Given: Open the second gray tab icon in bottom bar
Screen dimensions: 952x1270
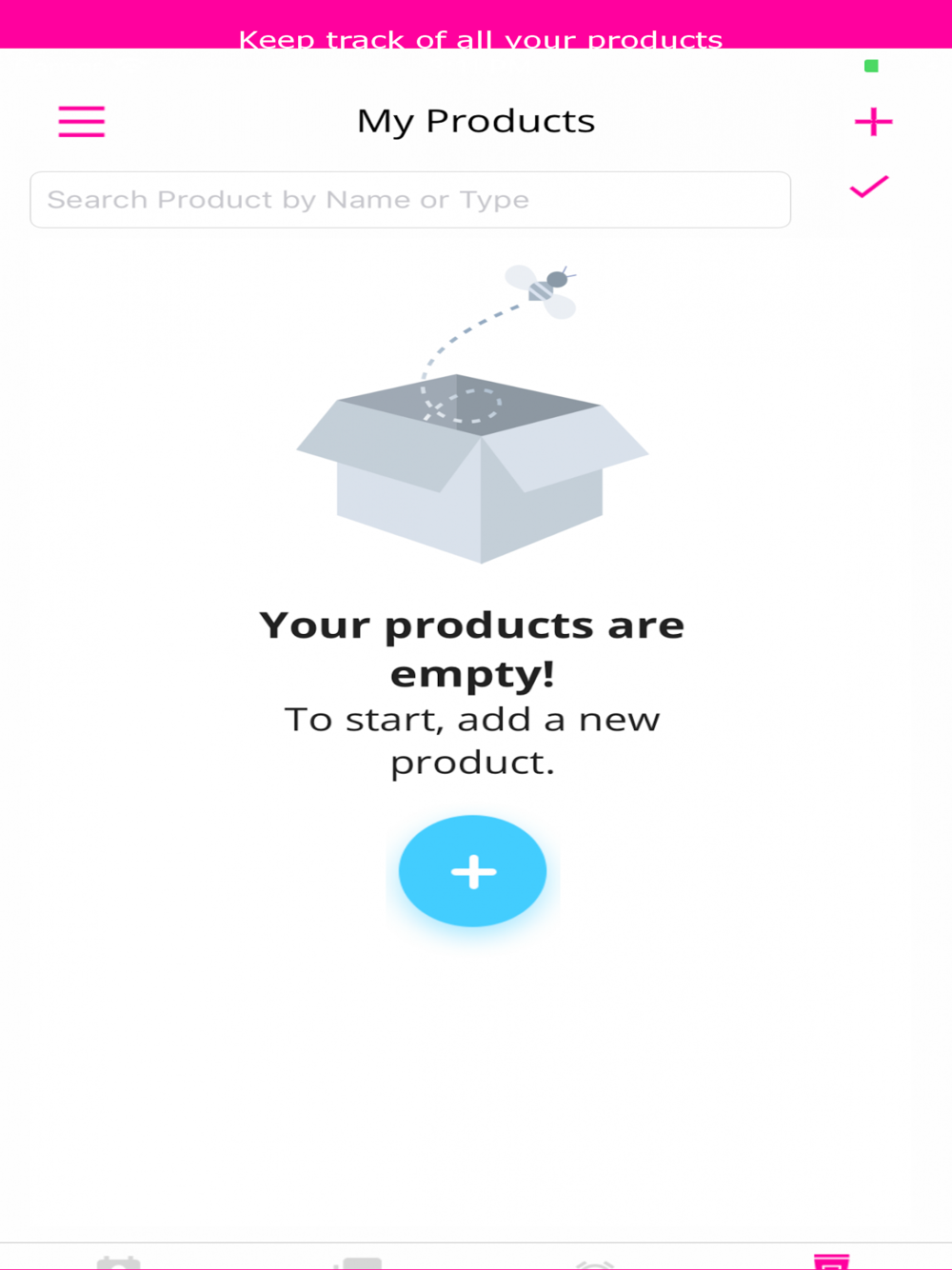Looking at the screenshot, I should 358,1263.
